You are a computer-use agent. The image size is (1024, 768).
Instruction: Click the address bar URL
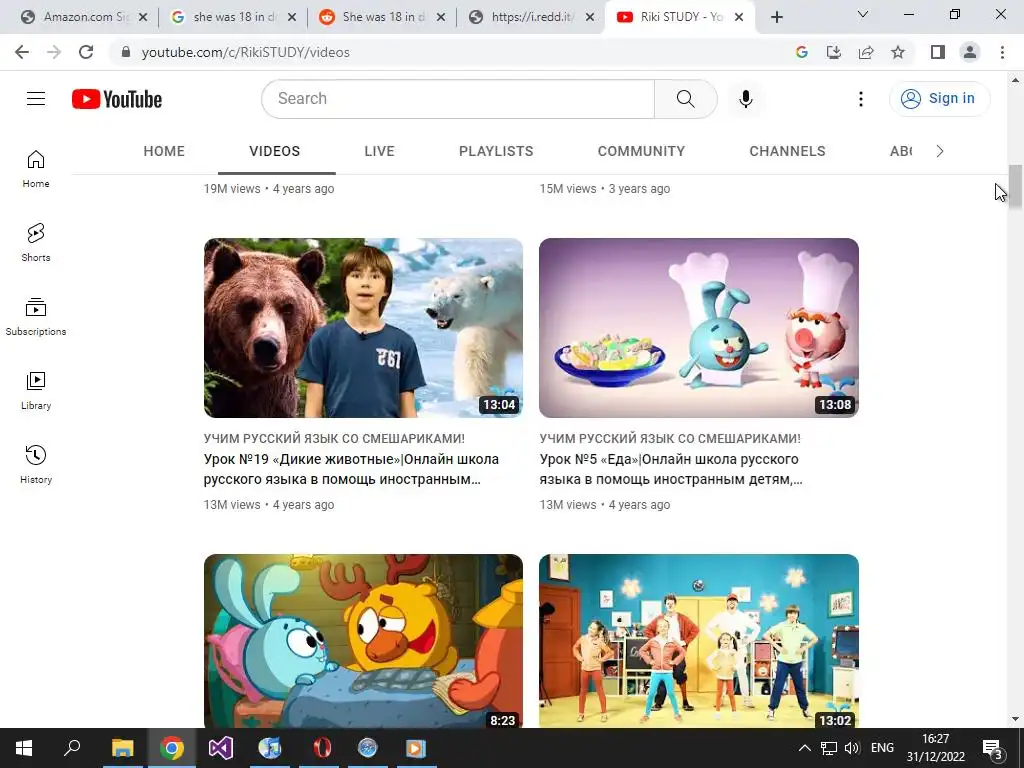(x=246, y=52)
